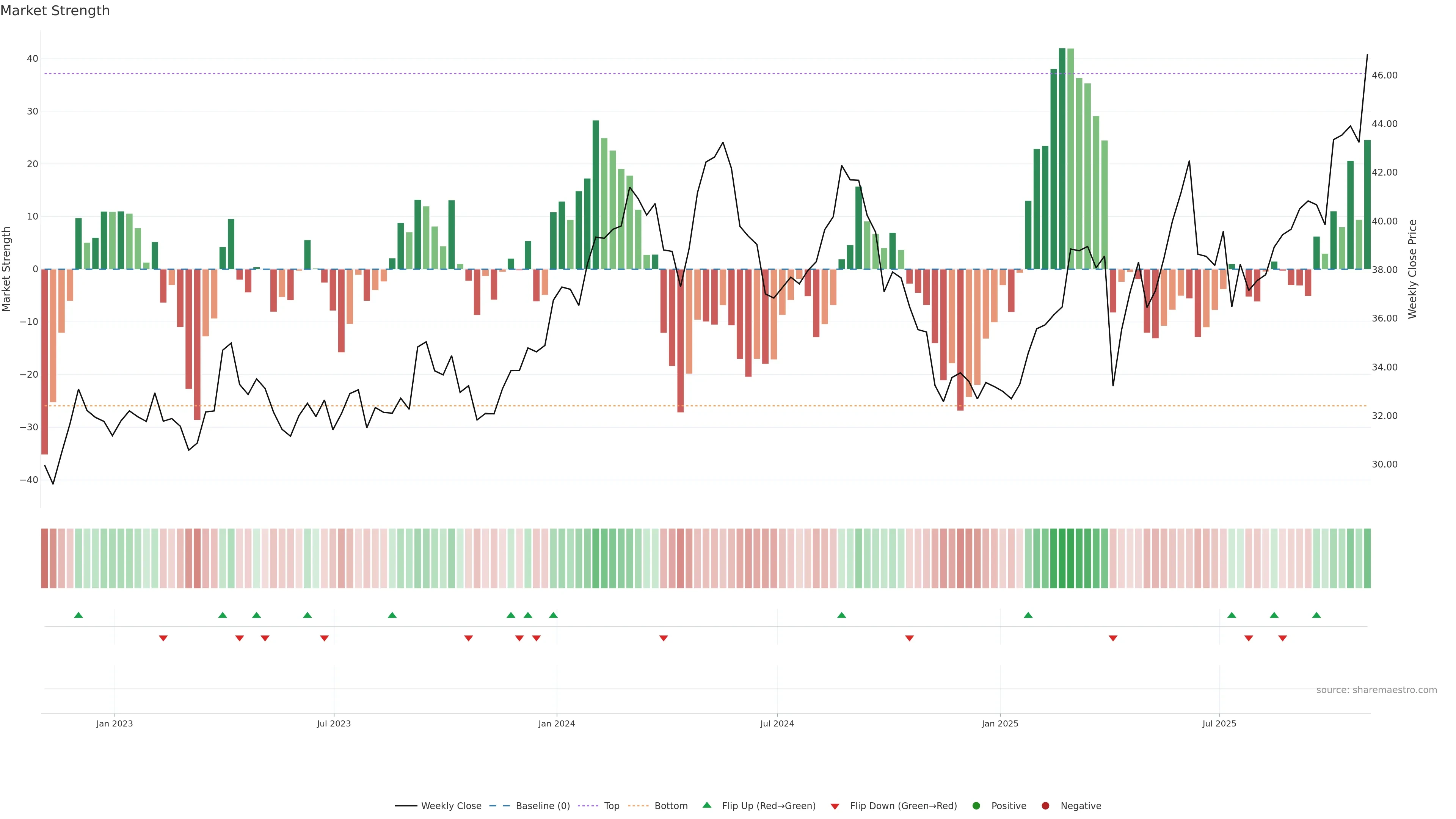Click the Flip Up green triangle legend icon

(x=706, y=805)
